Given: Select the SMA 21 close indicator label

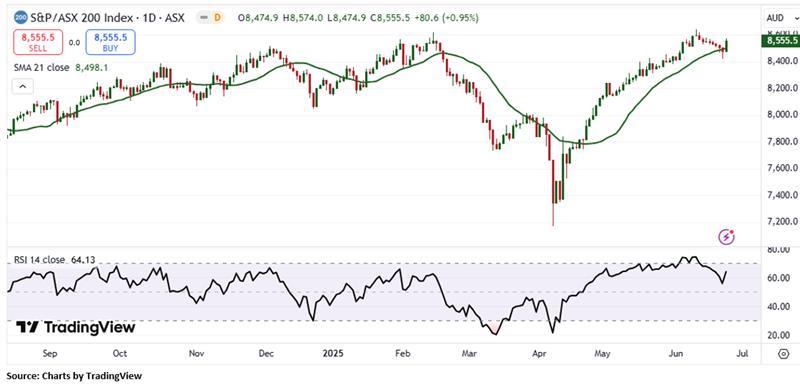Looking at the screenshot, I should click(42, 67).
